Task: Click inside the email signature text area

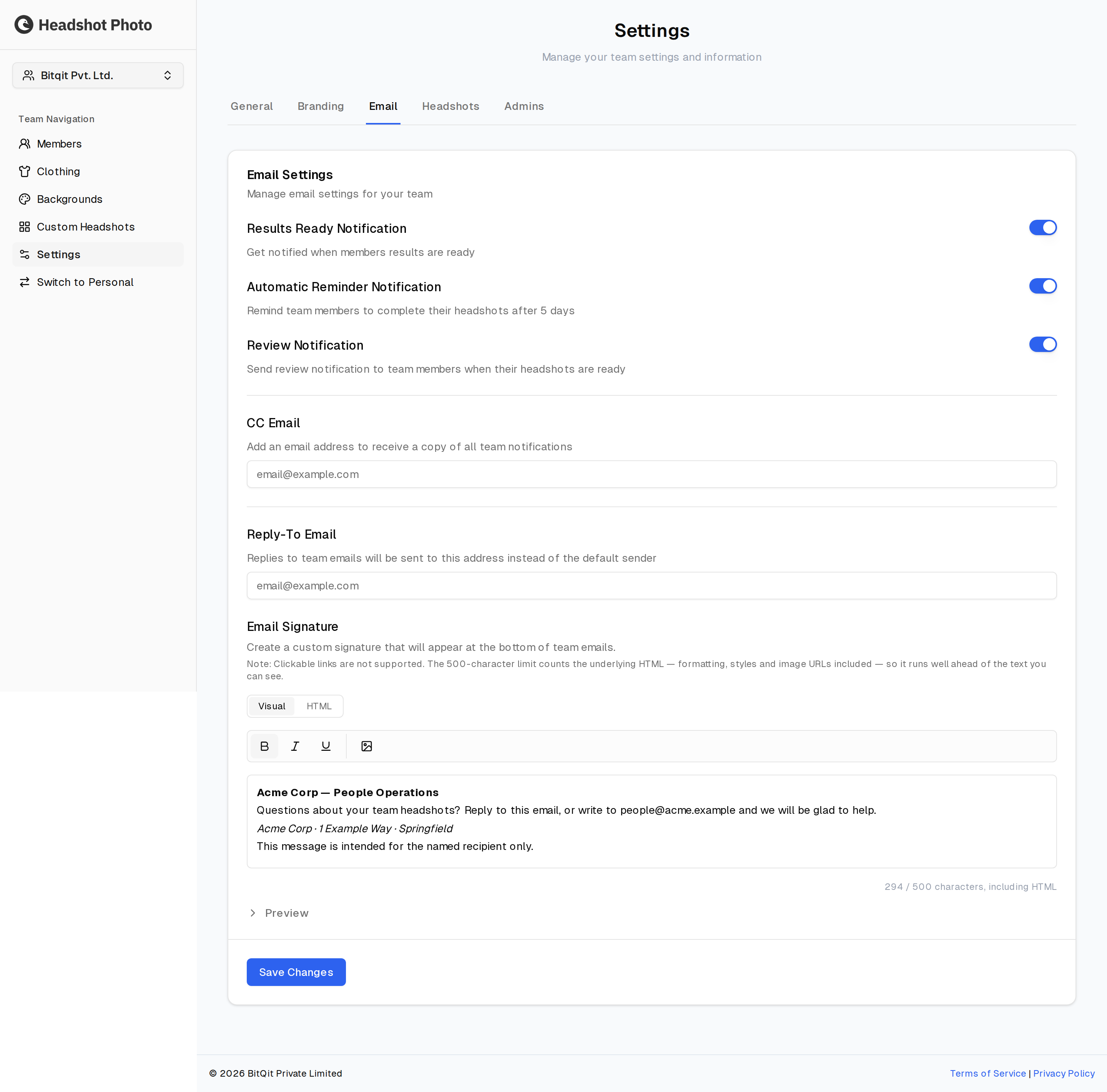Action: click(652, 822)
